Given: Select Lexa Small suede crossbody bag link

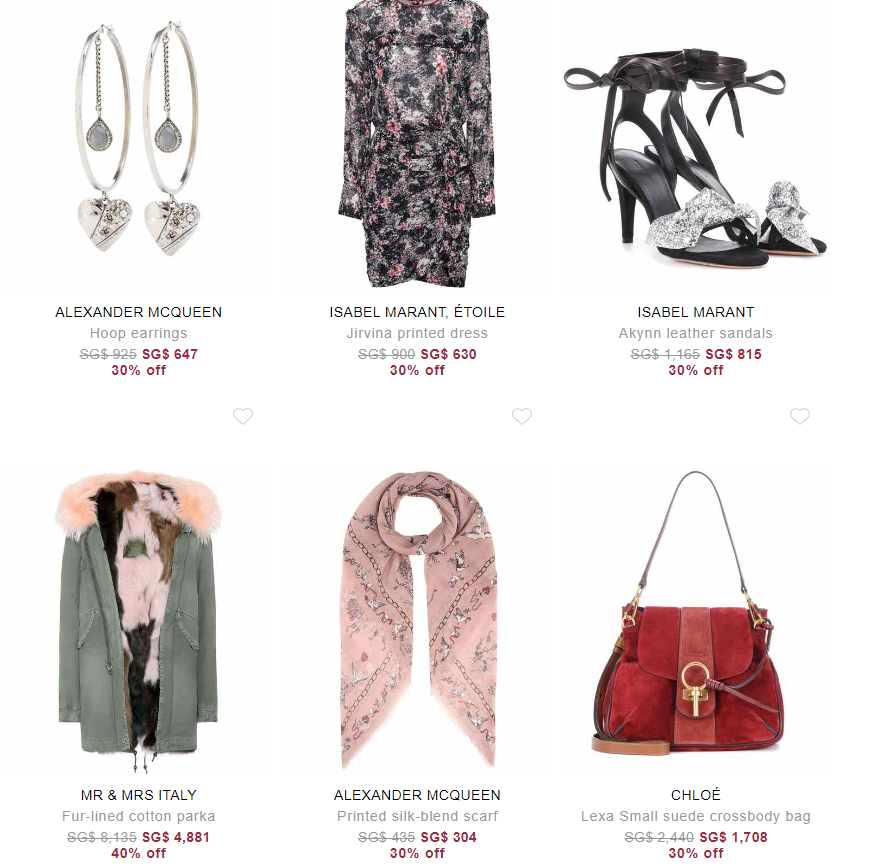Looking at the screenshot, I should click(x=696, y=816).
